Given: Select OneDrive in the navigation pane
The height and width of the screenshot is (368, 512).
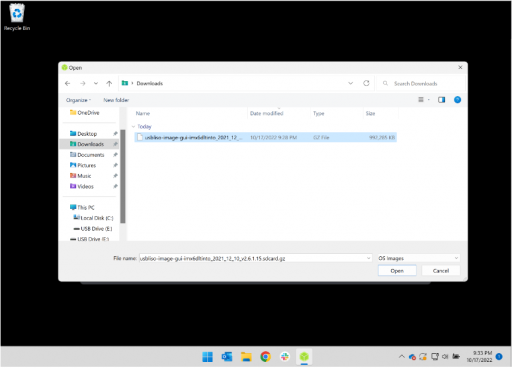Looking at the screenshot, I should click(85, 113).
